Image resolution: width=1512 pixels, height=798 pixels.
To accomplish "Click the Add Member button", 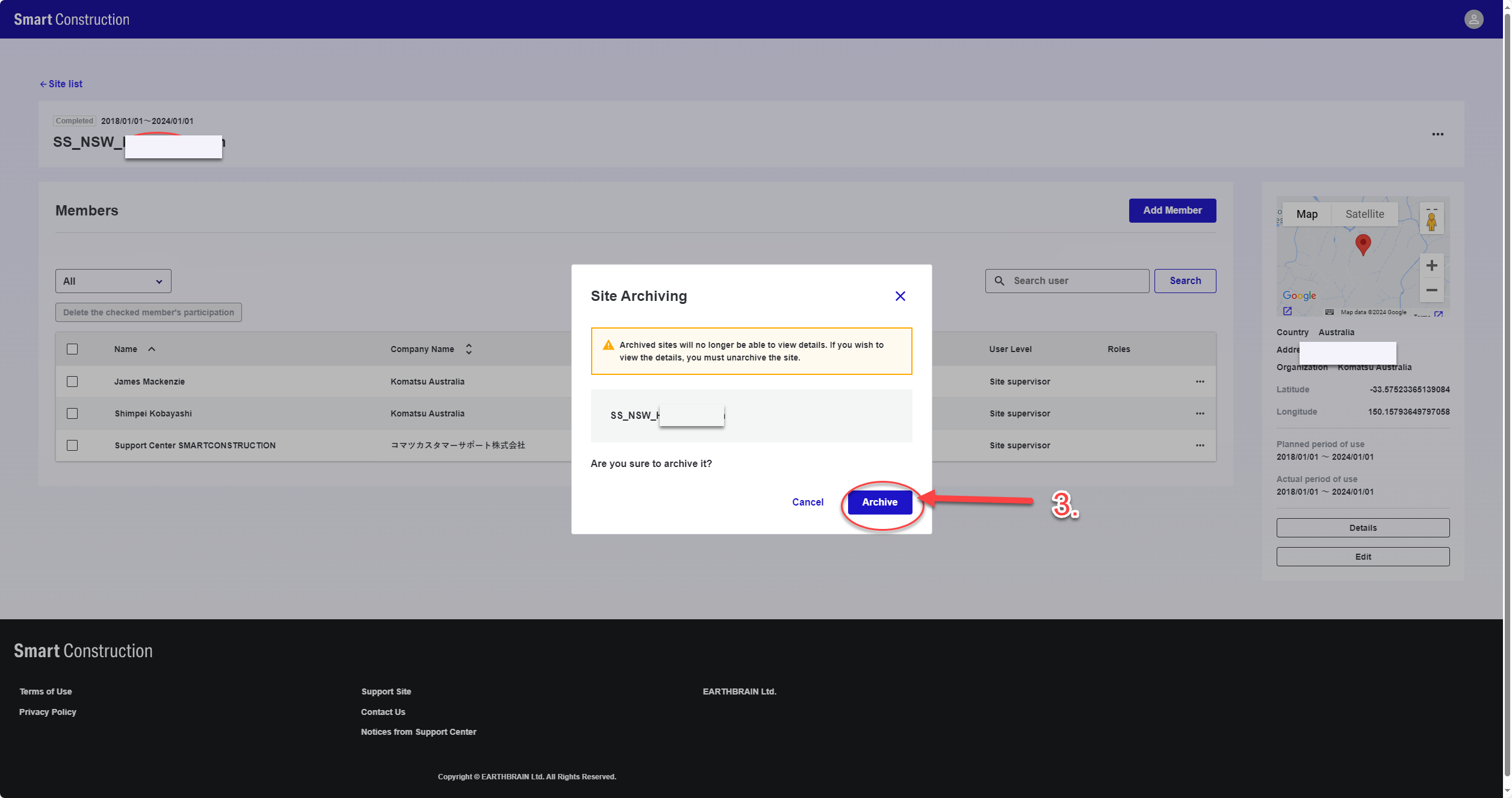I will pos(1172,211).
